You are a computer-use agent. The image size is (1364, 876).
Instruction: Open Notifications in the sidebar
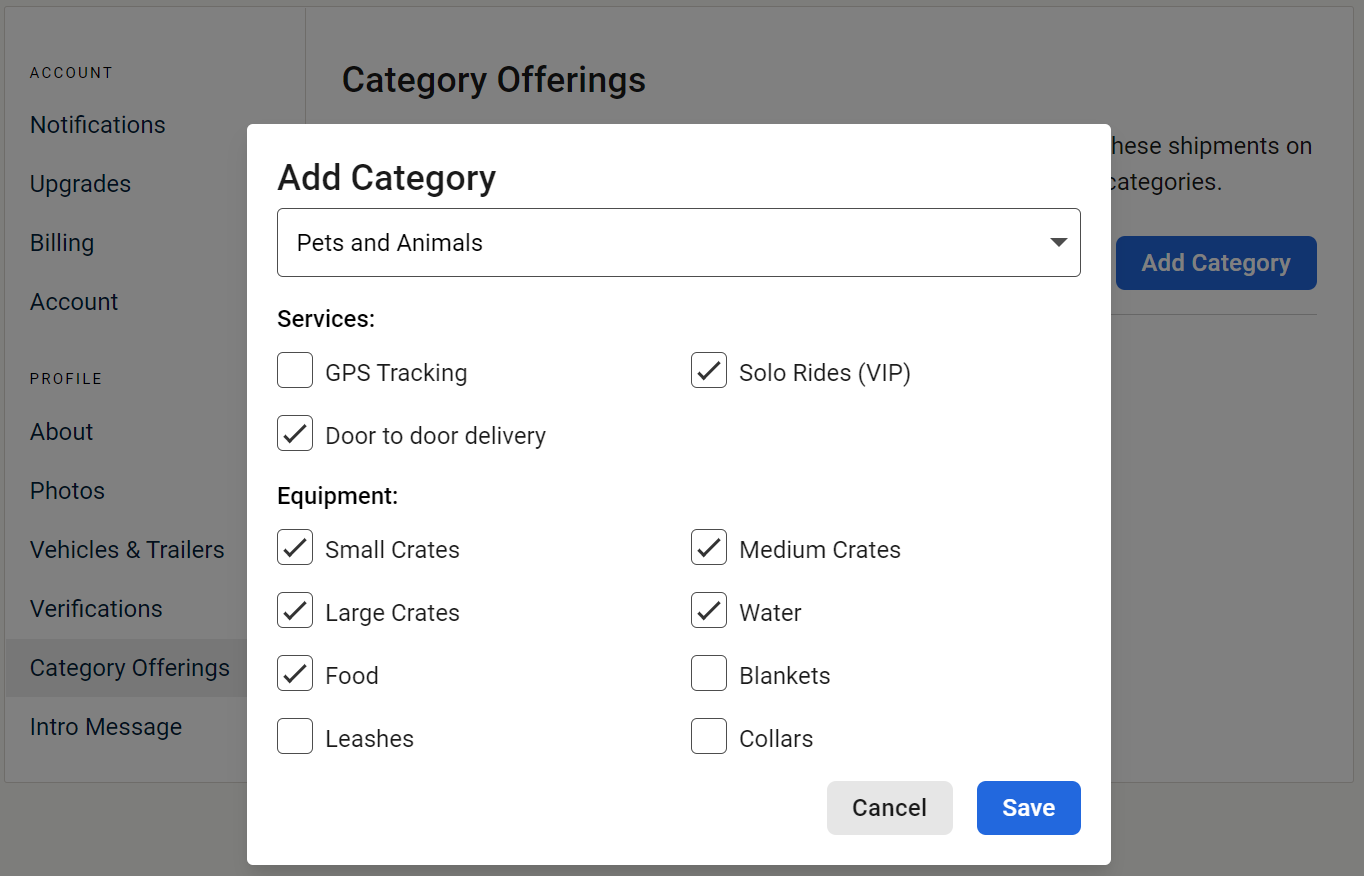[98, 125]
